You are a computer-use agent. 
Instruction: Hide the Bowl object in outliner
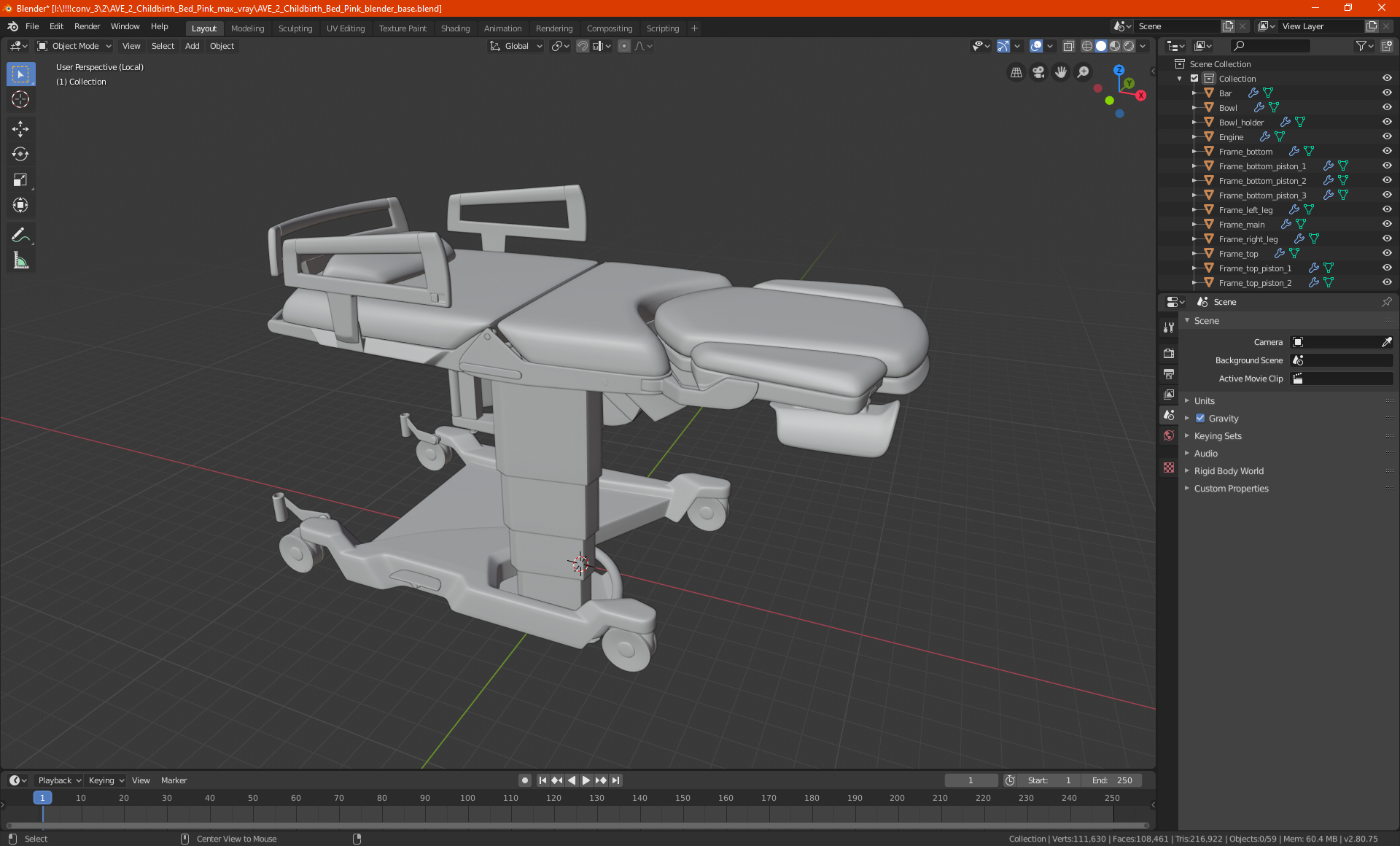pos(1386,108)
